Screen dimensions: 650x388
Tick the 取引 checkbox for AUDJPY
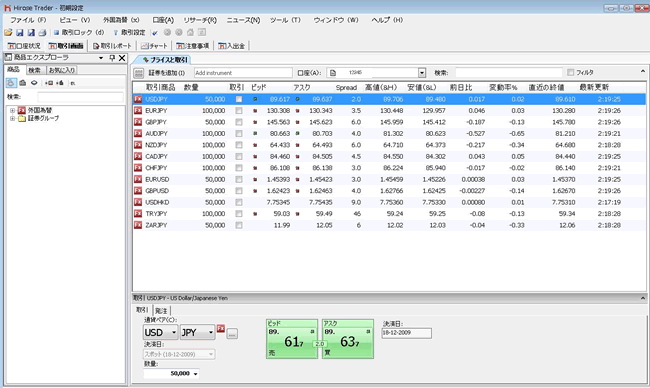[239, 133]
